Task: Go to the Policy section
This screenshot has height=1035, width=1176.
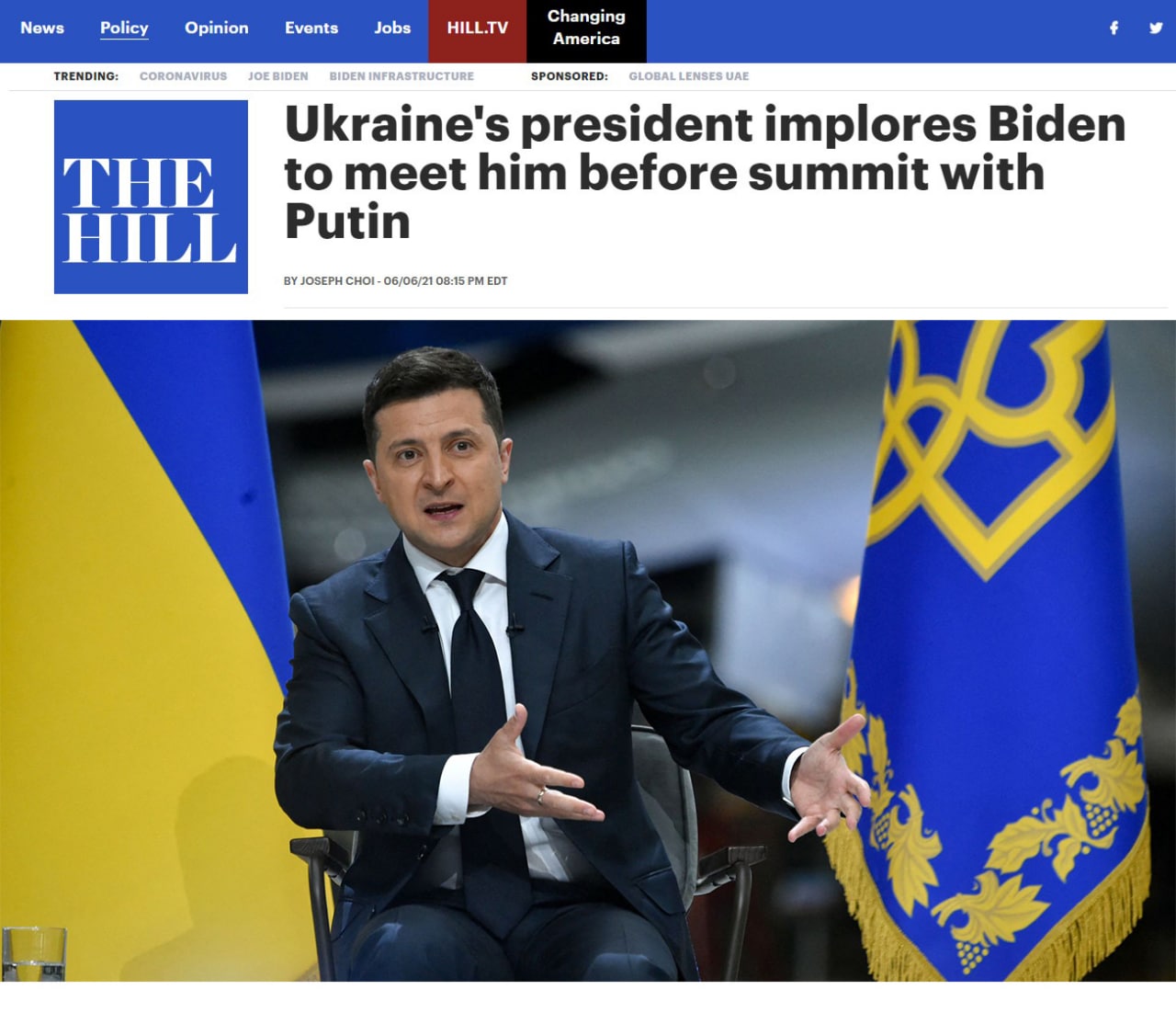Action: [124, 28]
